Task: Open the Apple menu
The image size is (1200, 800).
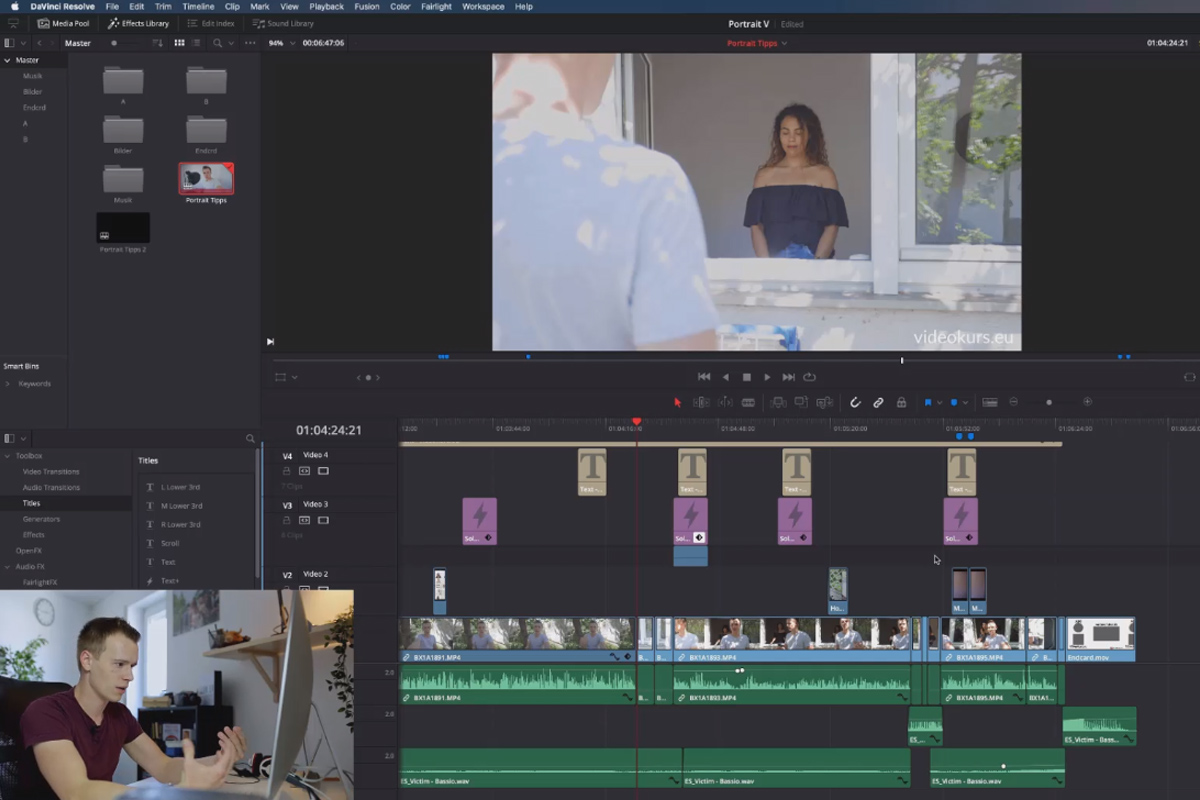Action: click(x=14, y=6)
